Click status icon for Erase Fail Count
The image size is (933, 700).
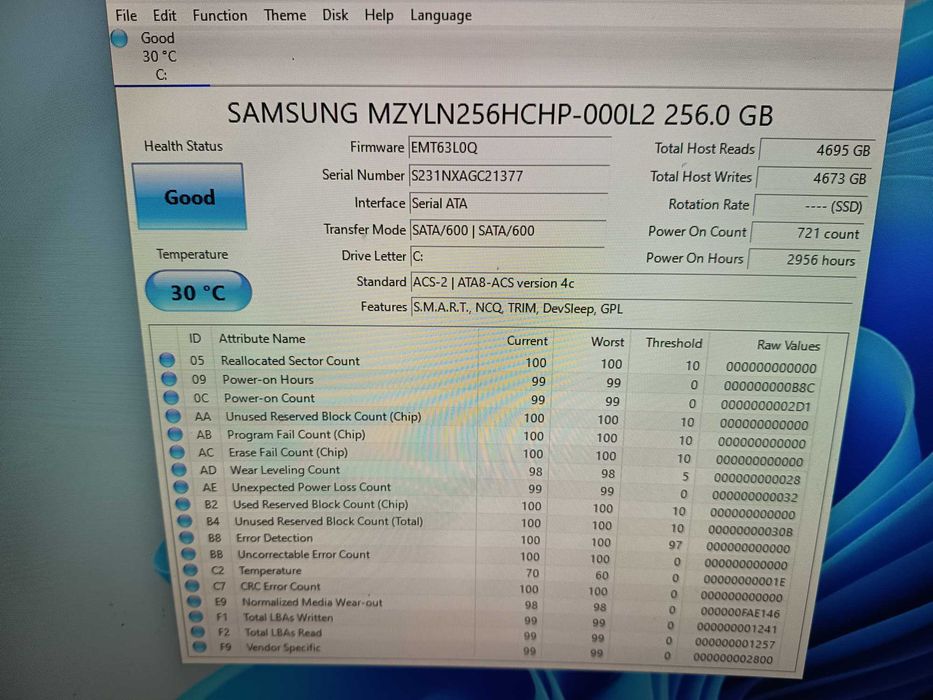[177, 452]
